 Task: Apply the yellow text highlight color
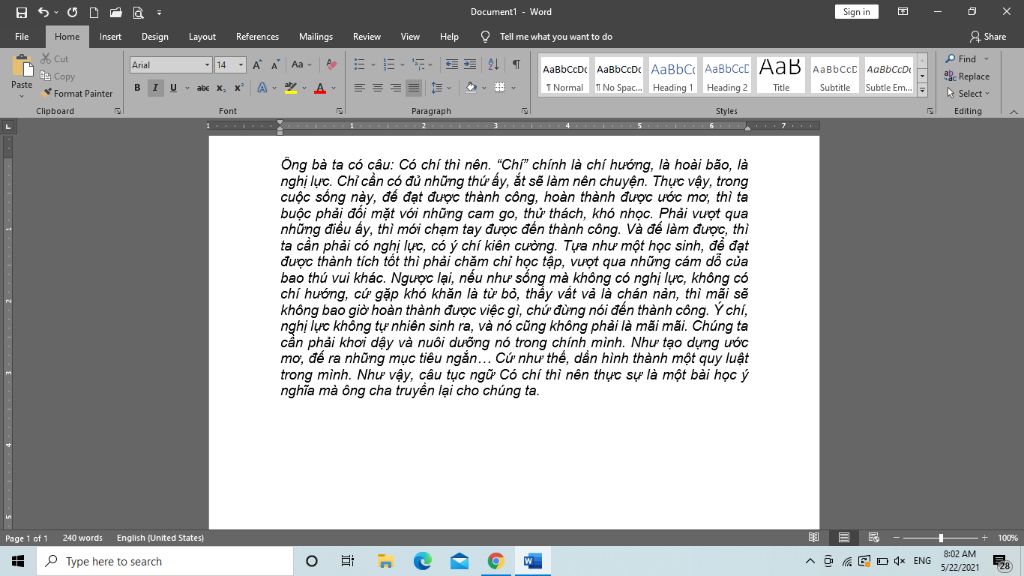click(x=291, y=88)
